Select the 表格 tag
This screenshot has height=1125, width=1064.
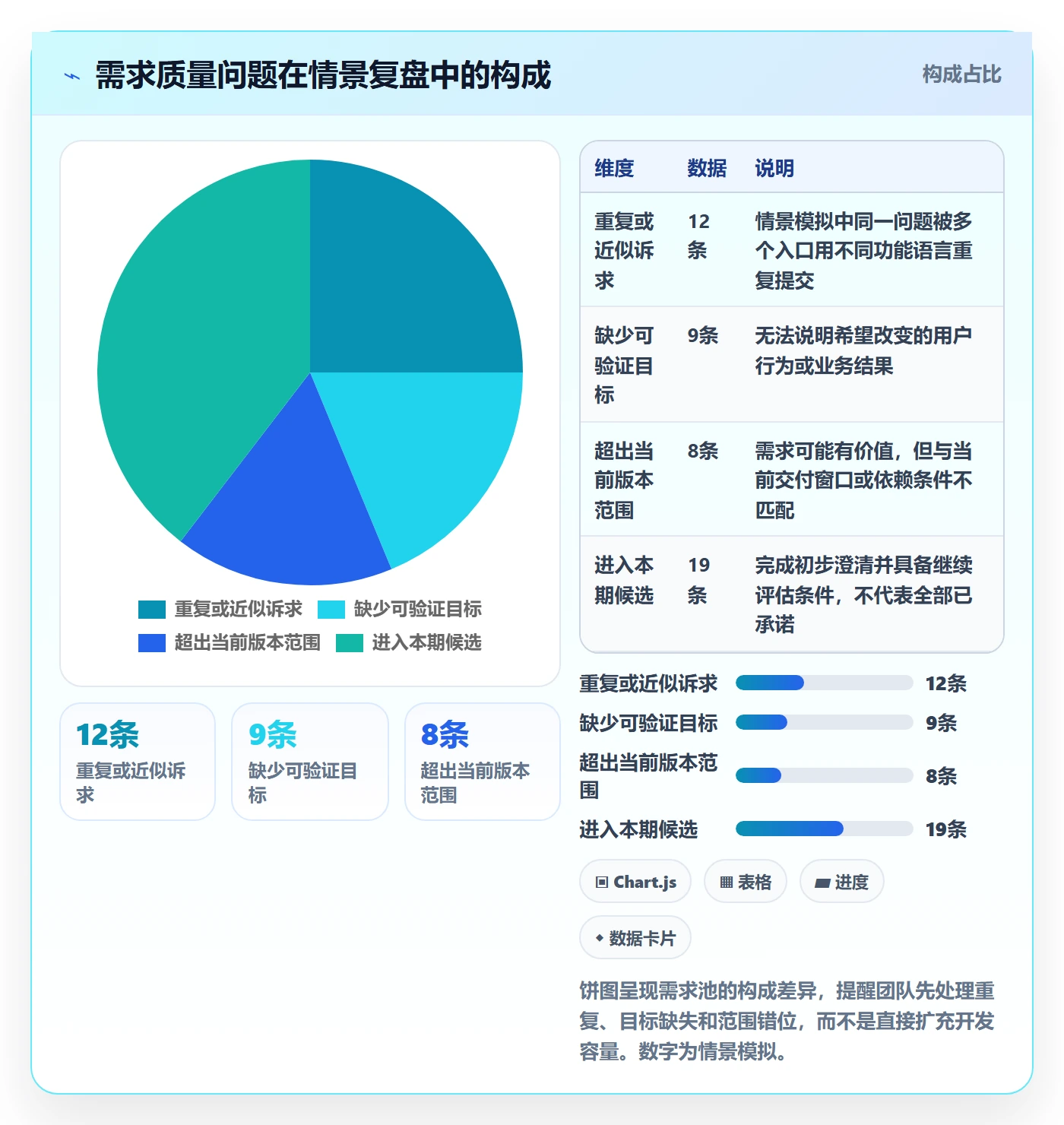point(746,882)
